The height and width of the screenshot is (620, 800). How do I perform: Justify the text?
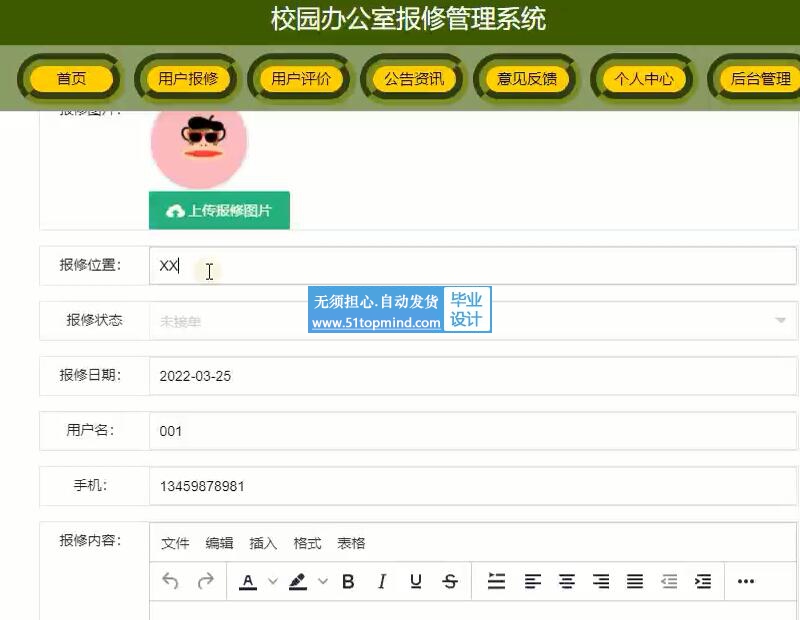[x=635, y=581]
